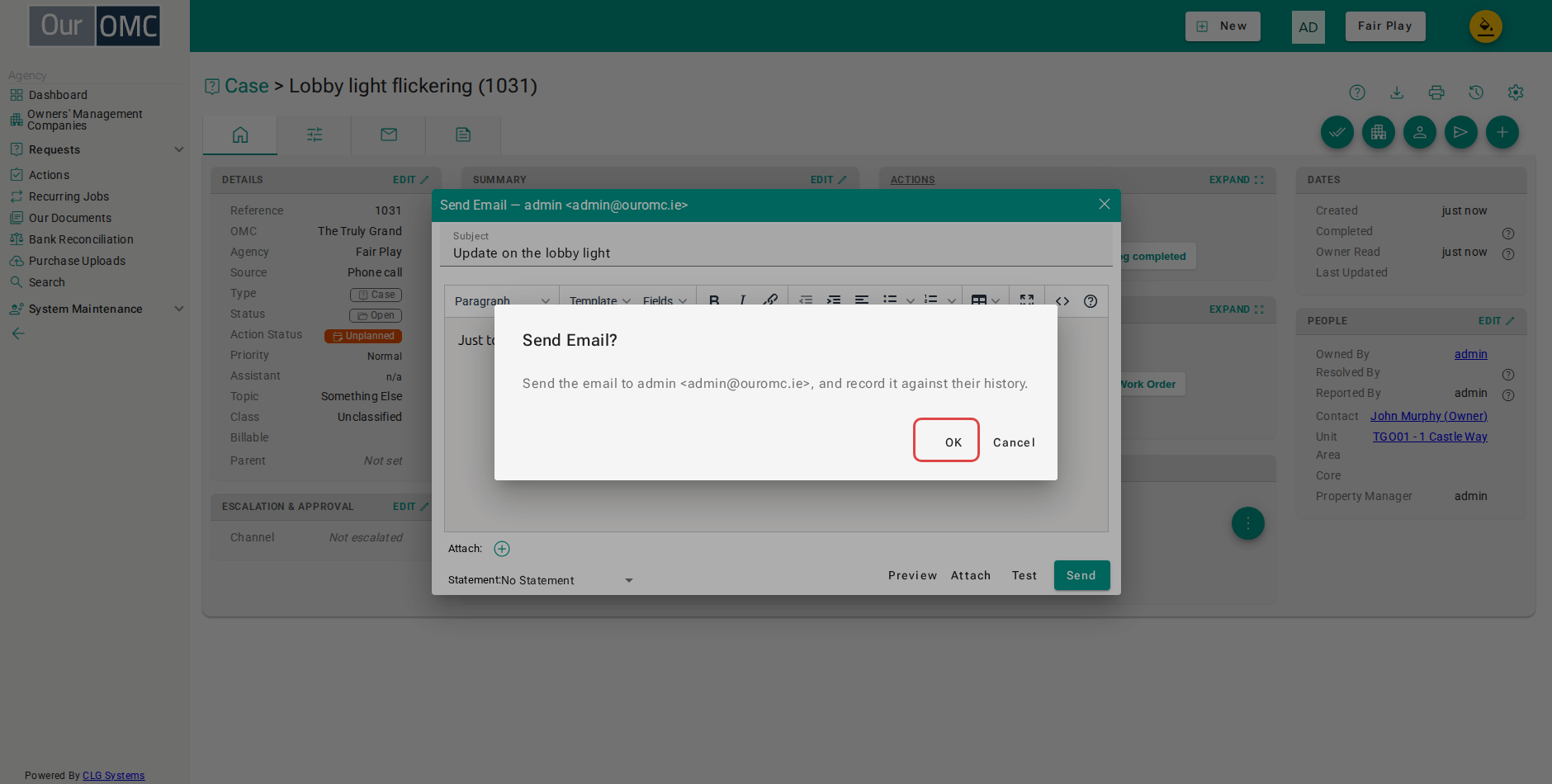The width and height of the screenshot is (1552, 784).
Task: Confirm sending the email with OK
Action: tap(946, 441)
